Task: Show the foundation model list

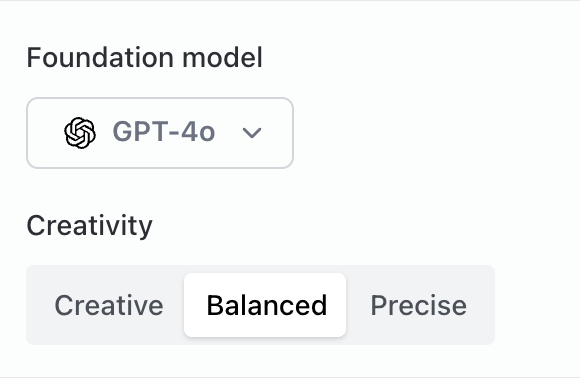Action: [160, 133]
